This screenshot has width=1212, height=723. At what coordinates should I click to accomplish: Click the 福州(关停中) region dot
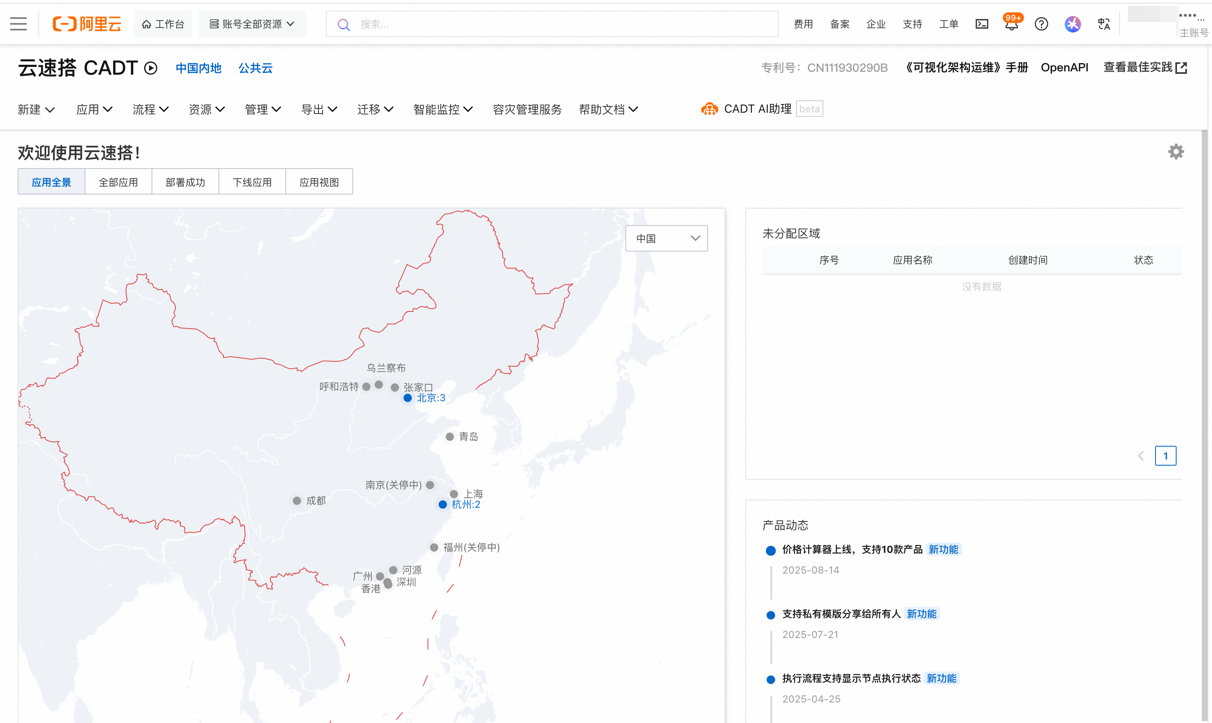[x=434, y=548]
